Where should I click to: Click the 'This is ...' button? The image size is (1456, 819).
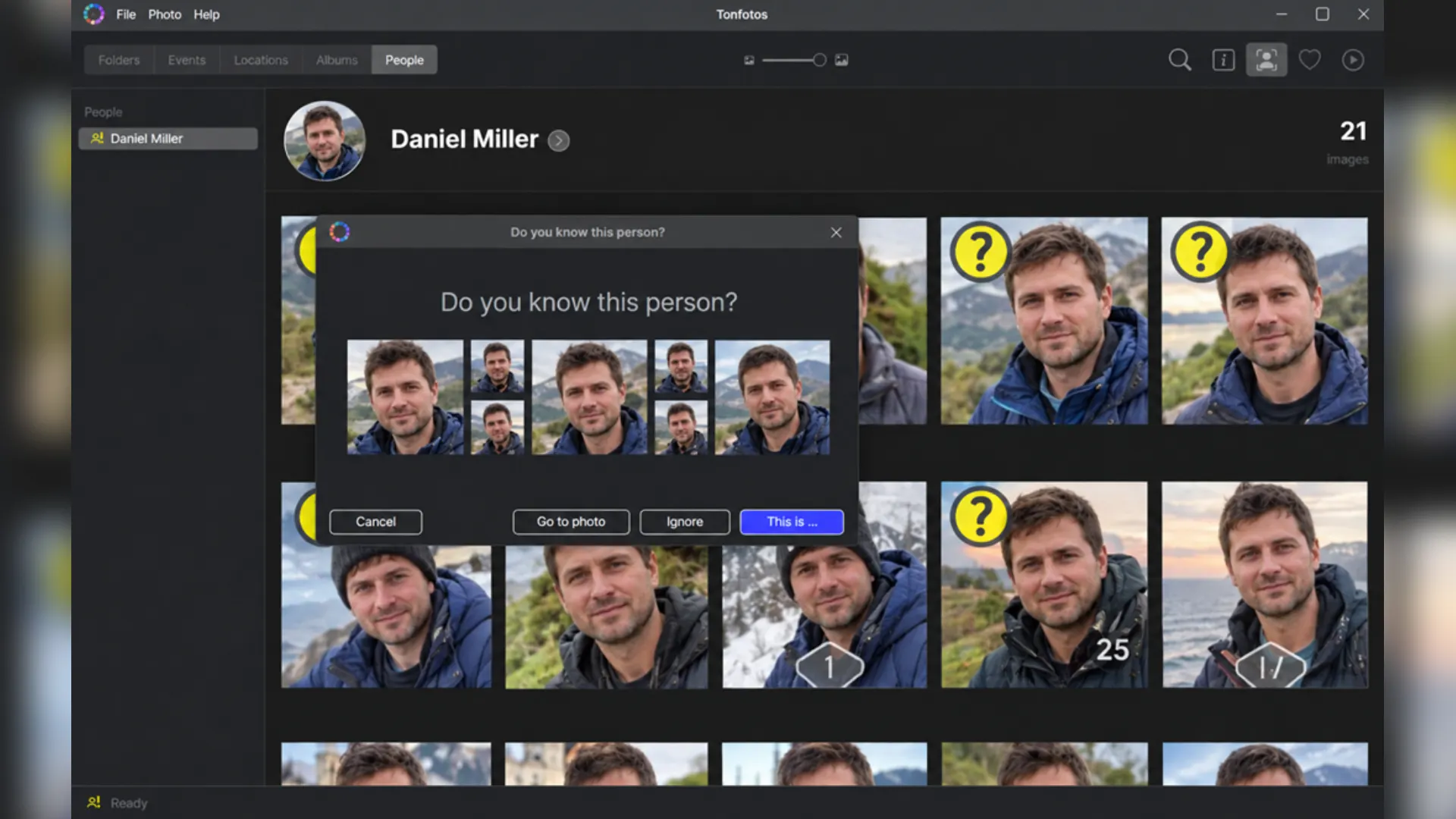pyautogui.click(x=792, y=522)
